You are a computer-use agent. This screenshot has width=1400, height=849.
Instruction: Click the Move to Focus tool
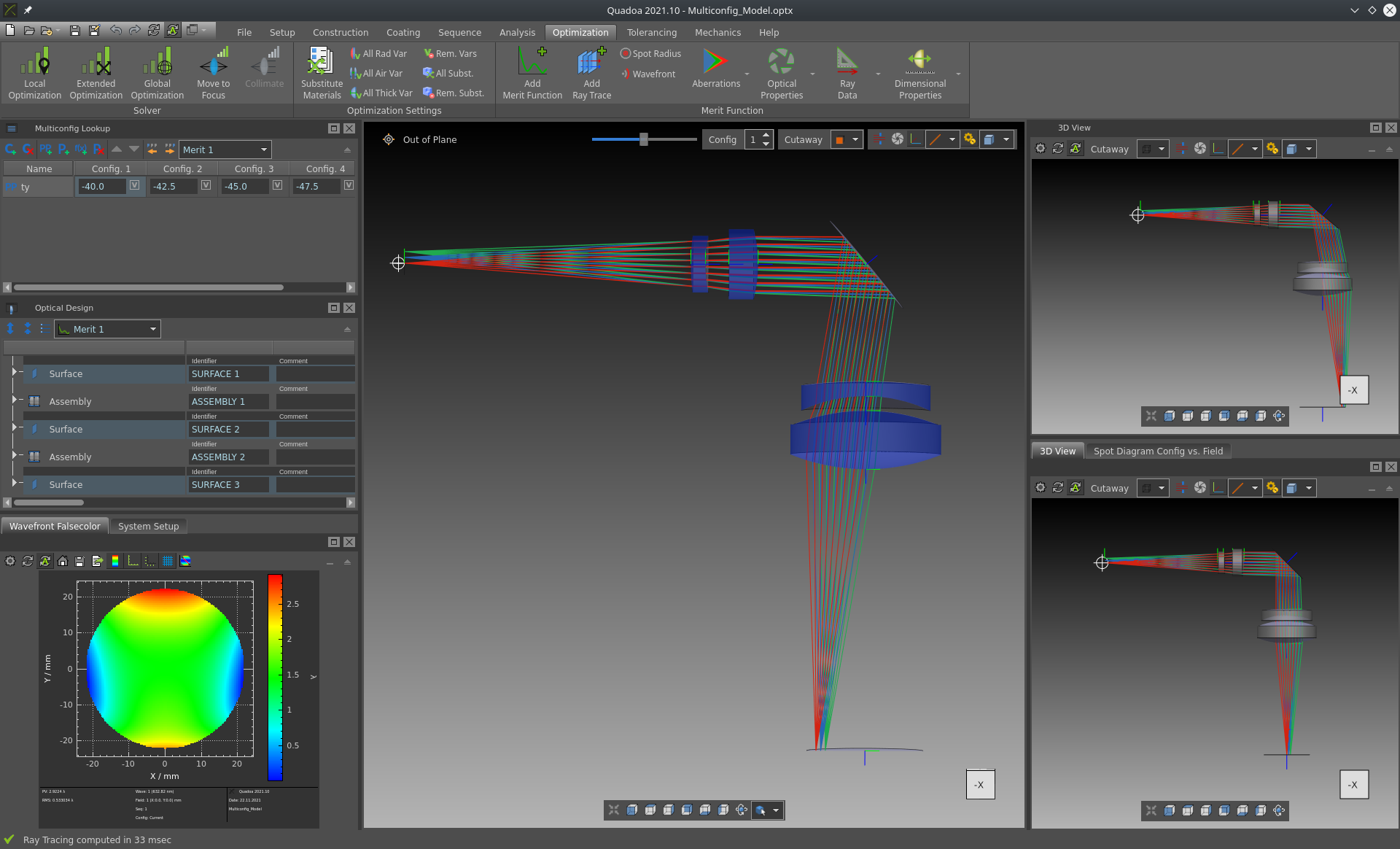click(x=213, y=73)
